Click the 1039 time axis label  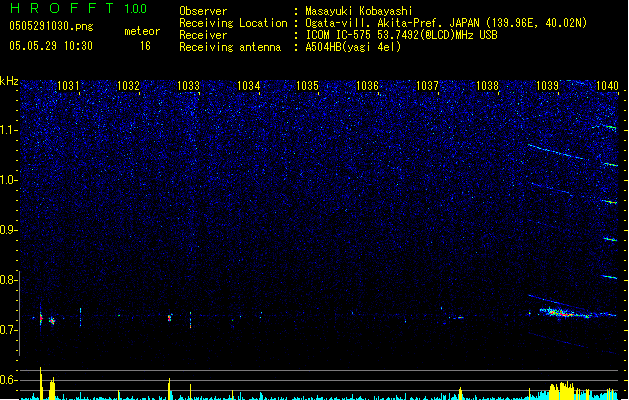[x=547, y=86]
